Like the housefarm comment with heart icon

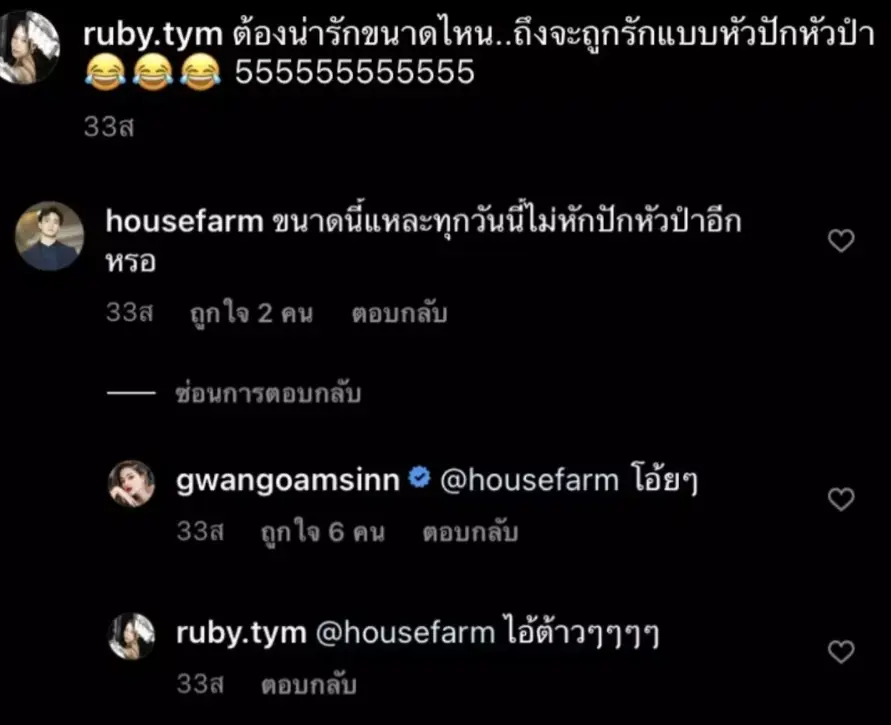841,241
